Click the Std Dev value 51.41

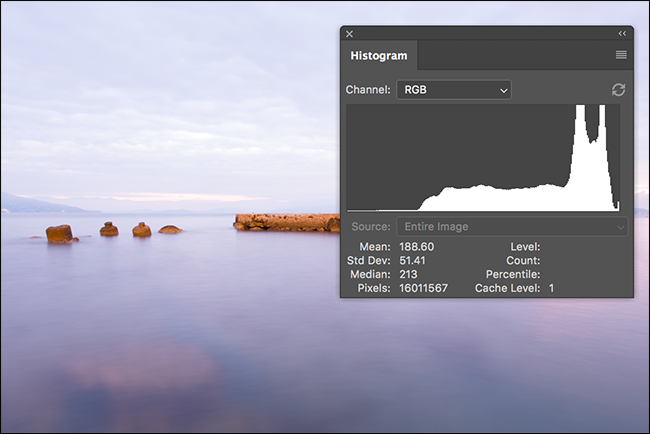click(x=412, y=260)
